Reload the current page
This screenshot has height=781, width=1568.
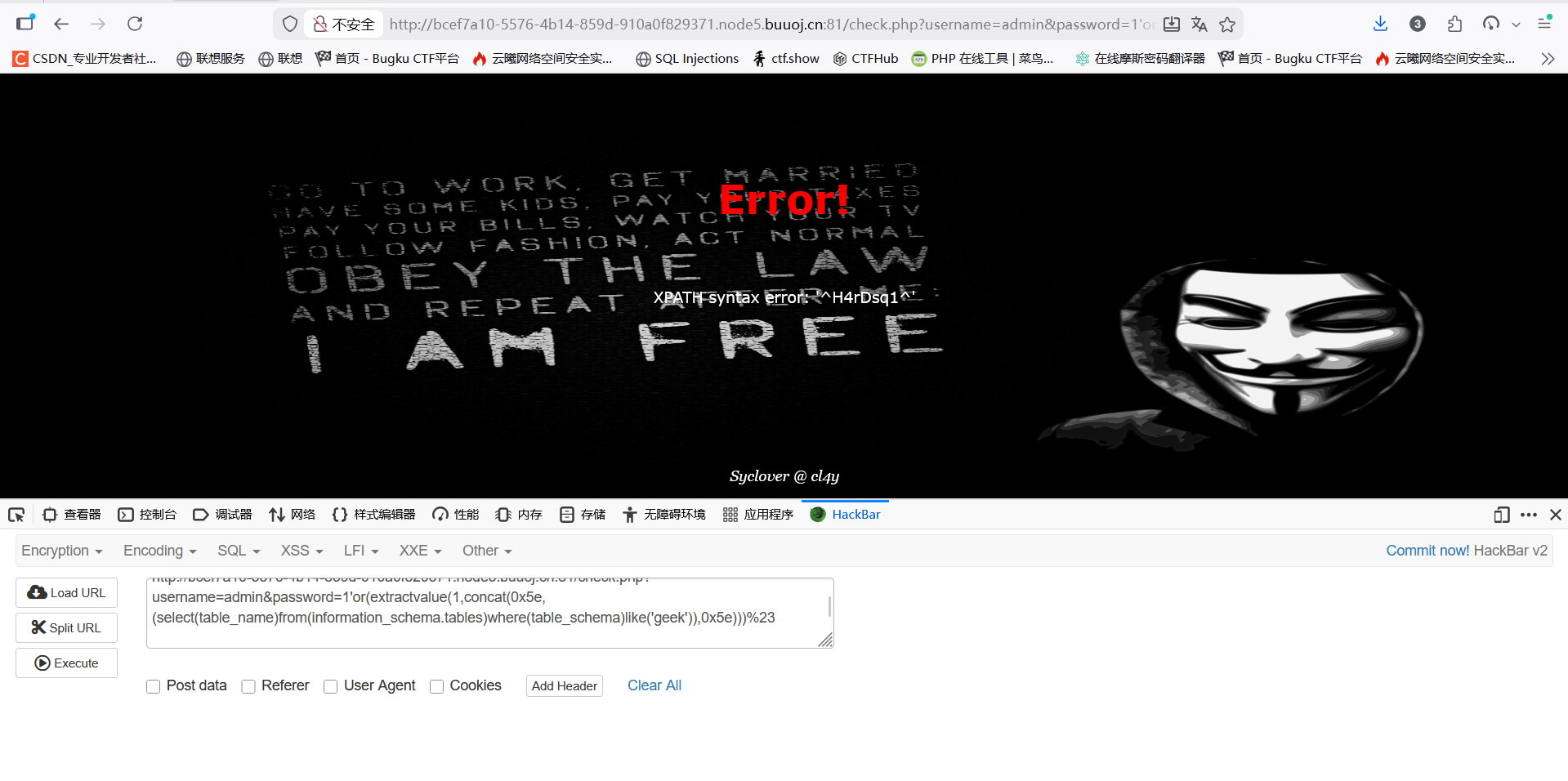tap(135, 24)
